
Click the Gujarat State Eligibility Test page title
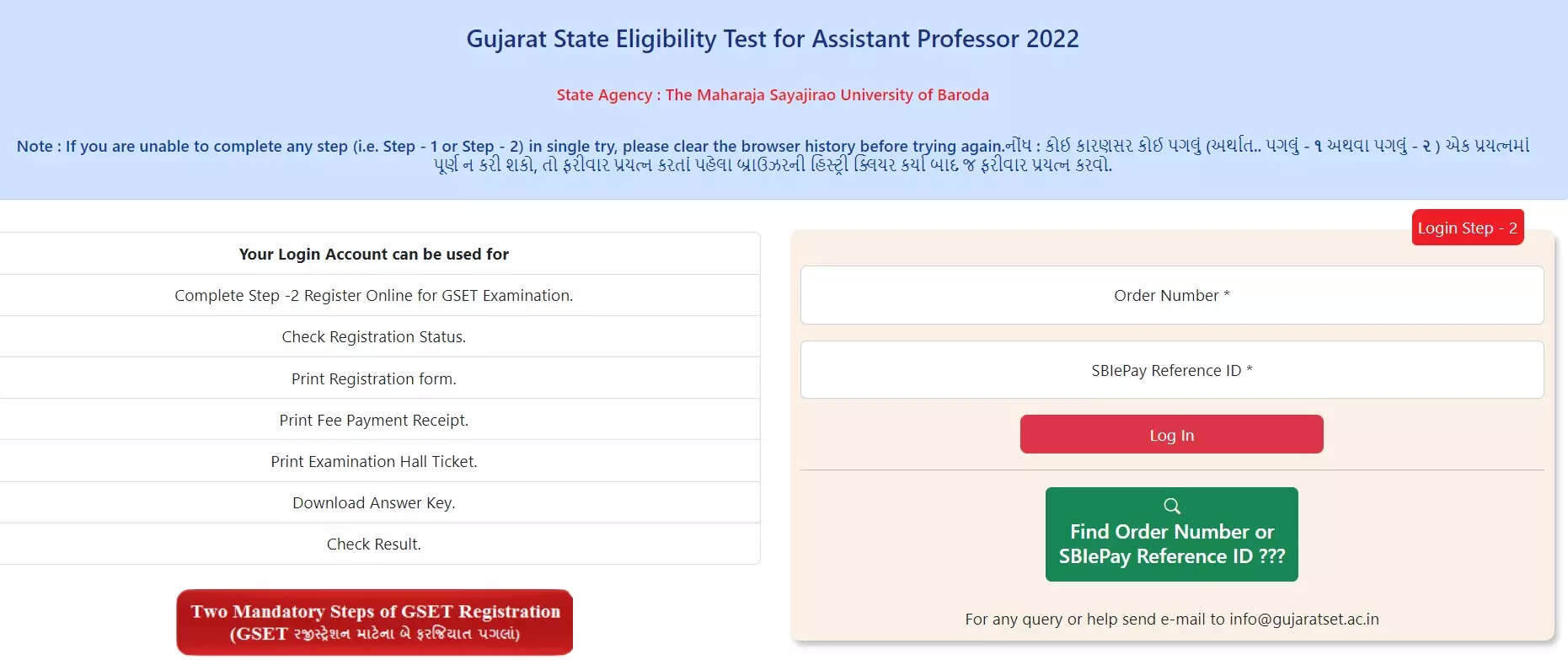[x=773, y=39]
